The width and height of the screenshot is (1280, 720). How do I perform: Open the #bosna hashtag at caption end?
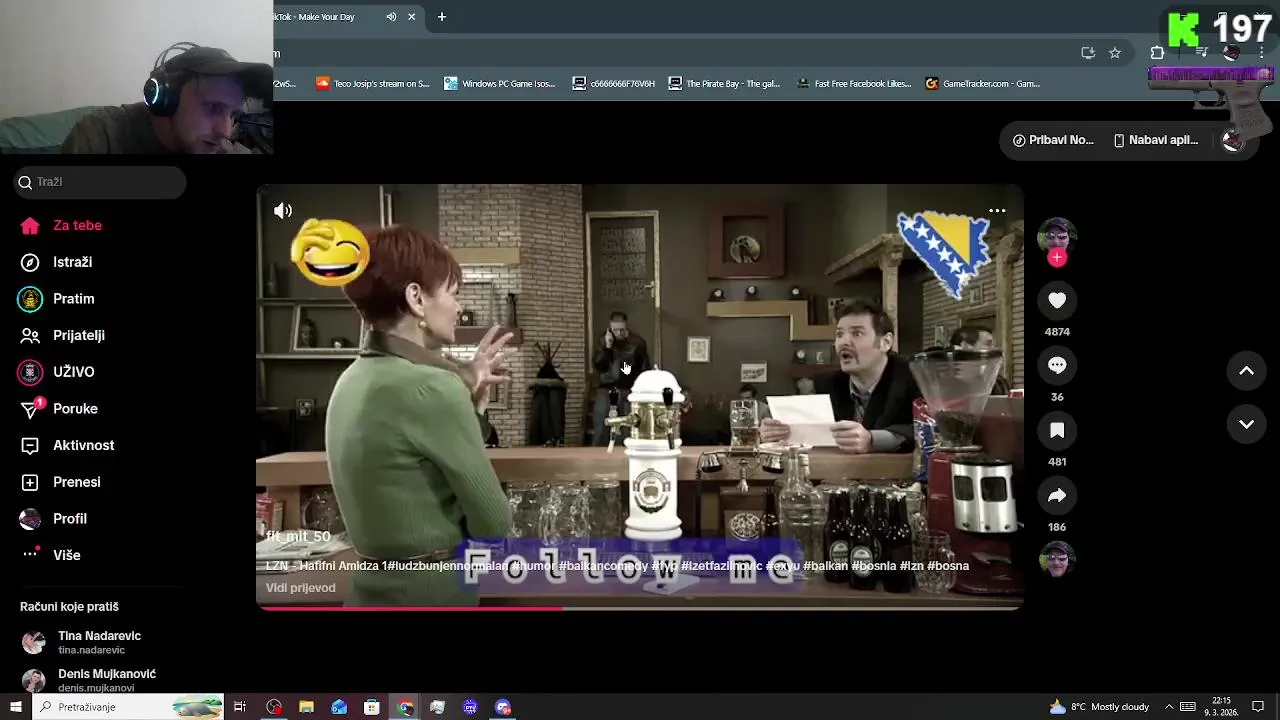tap(948, 566)
